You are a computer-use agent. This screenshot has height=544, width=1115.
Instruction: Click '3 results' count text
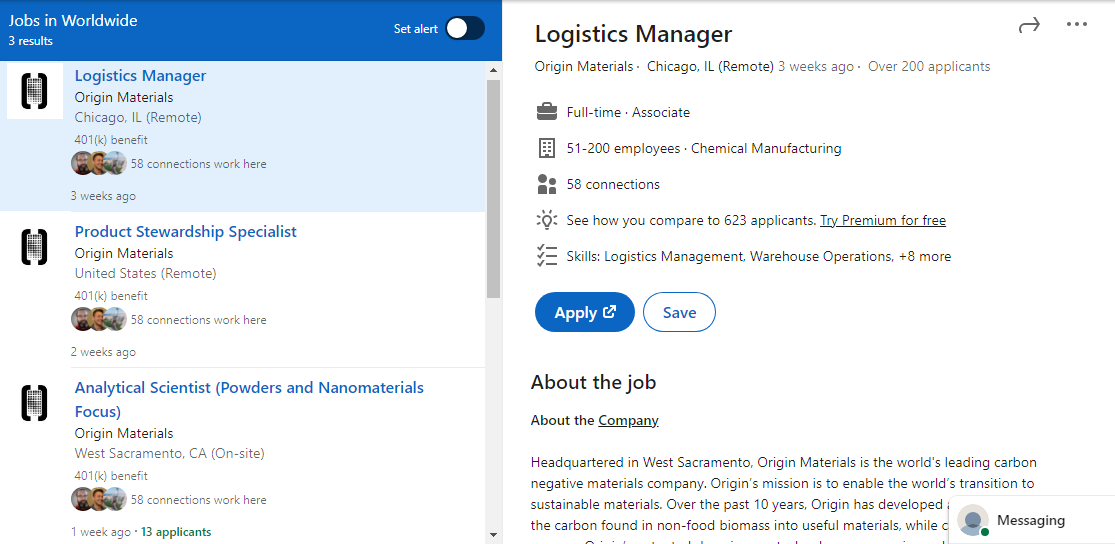[31, 41]
